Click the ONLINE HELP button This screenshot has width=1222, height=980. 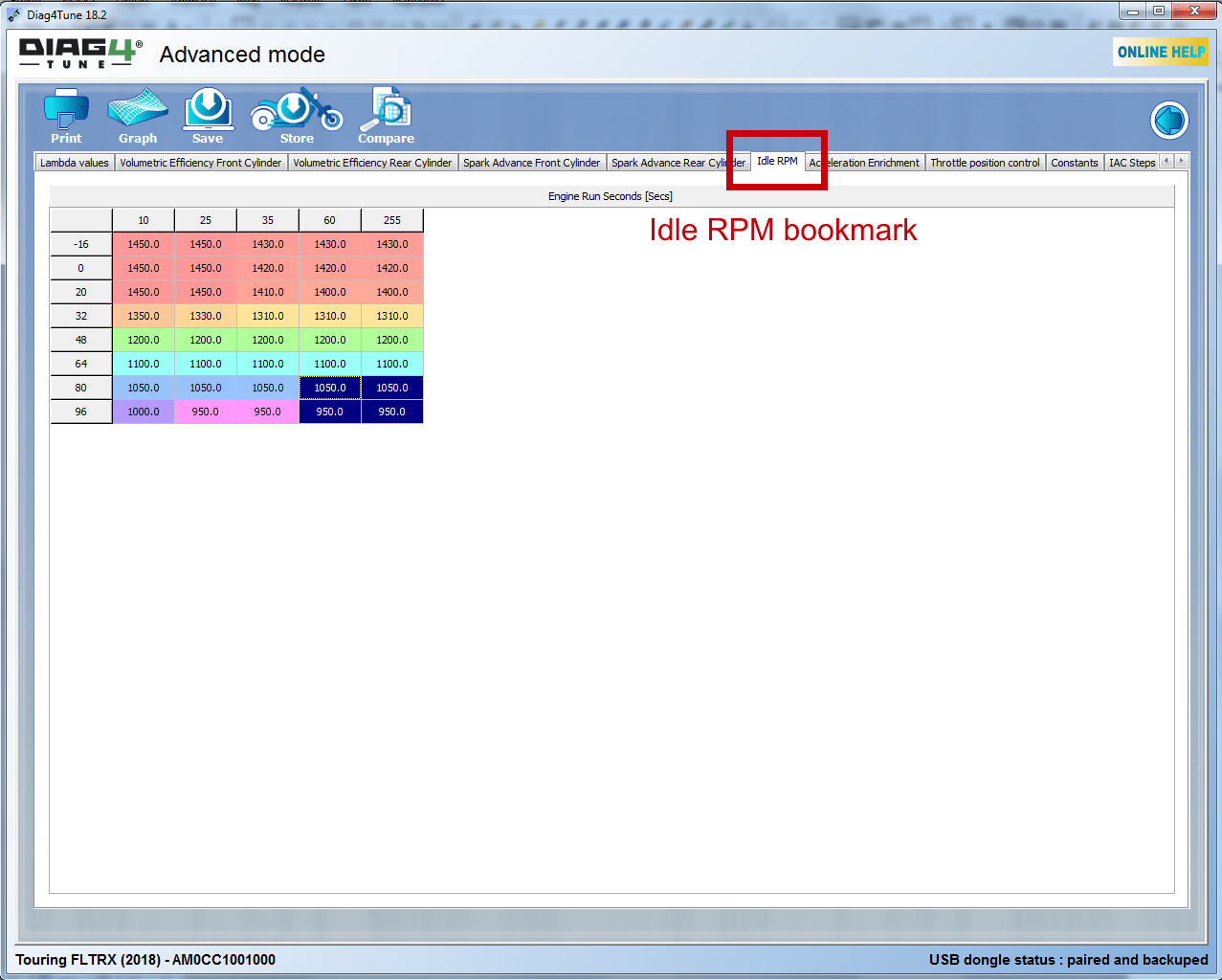click(1159, 52)
